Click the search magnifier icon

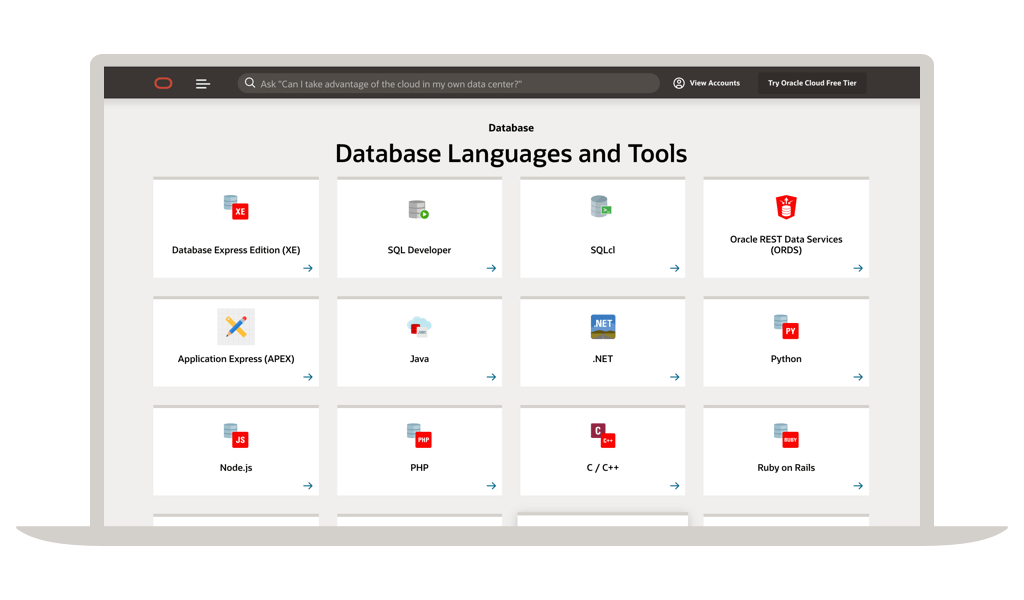click(249, 83)
